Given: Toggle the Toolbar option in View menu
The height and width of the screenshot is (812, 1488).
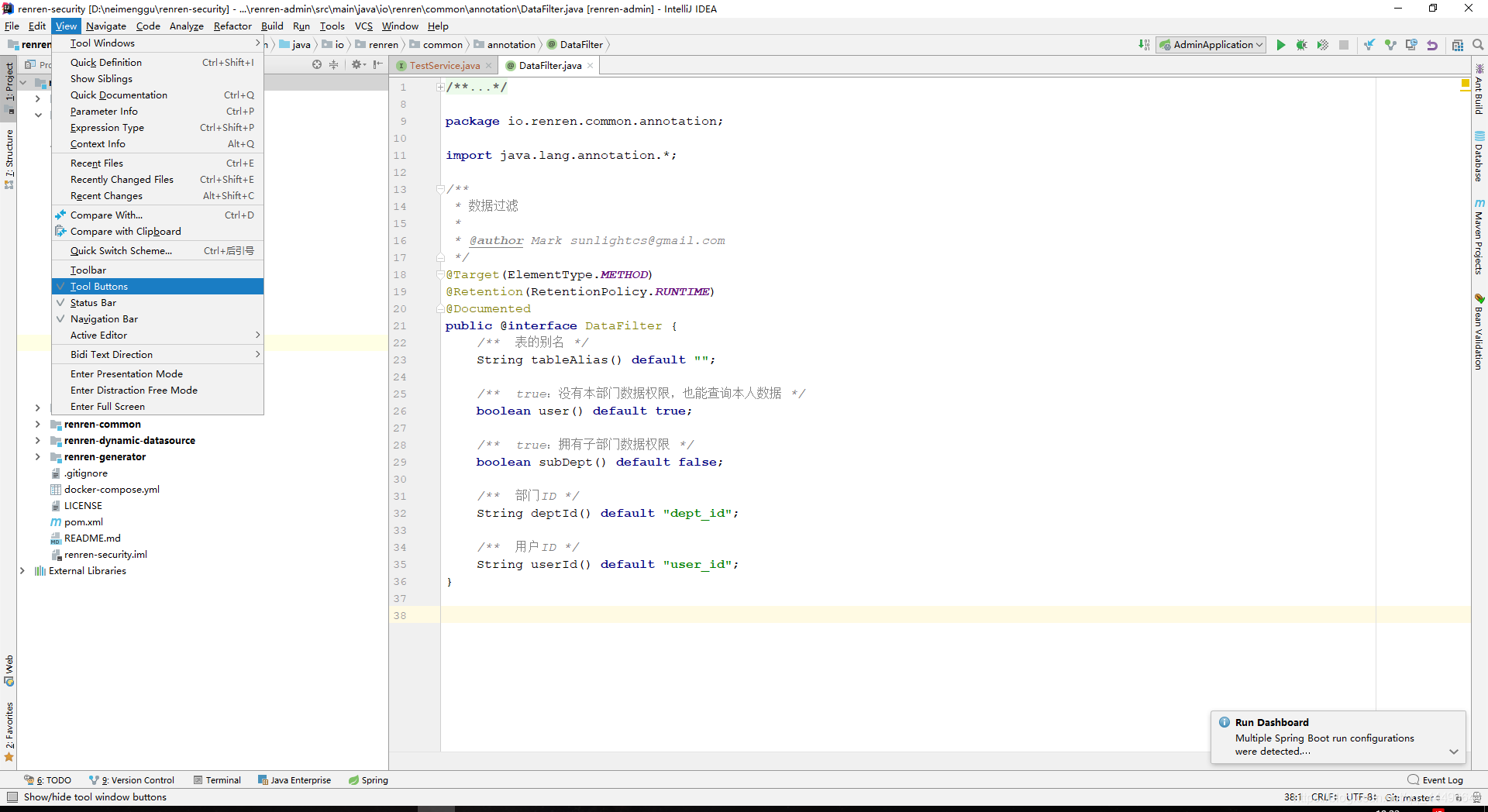Looking at the screenshot, I should click(158, 270).
